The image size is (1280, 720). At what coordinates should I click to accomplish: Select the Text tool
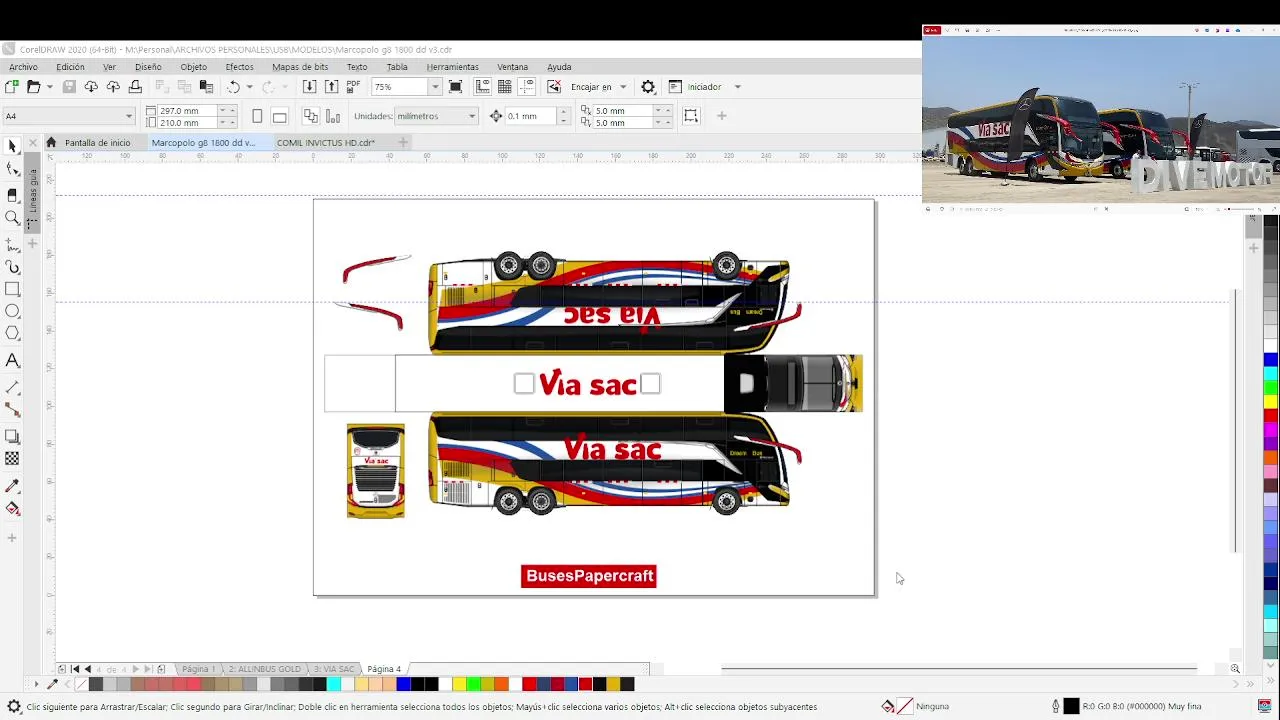(x=12, y=360)
